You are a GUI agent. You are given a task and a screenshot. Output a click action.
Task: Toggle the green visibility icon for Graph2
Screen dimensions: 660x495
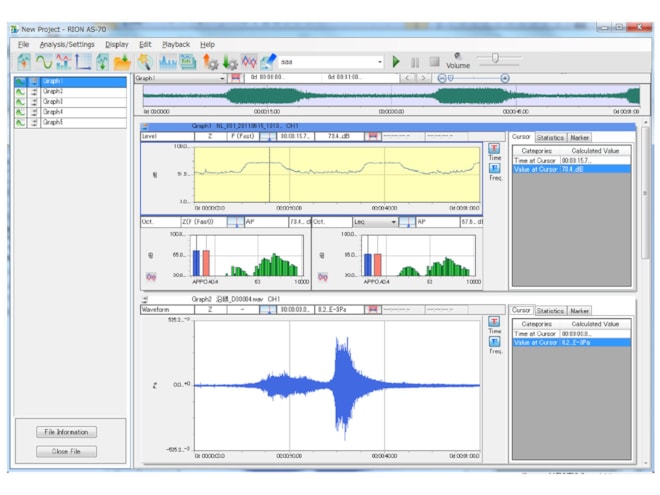tap(21, 91)
